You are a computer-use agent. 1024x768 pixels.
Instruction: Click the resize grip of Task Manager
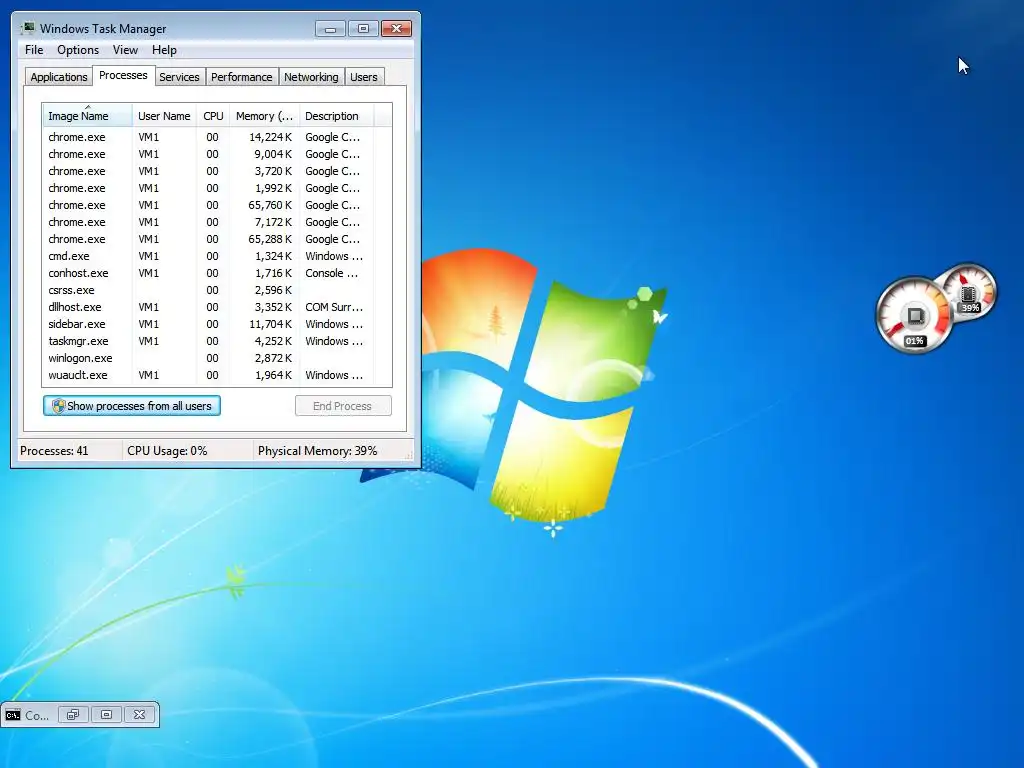click(409, 455)
